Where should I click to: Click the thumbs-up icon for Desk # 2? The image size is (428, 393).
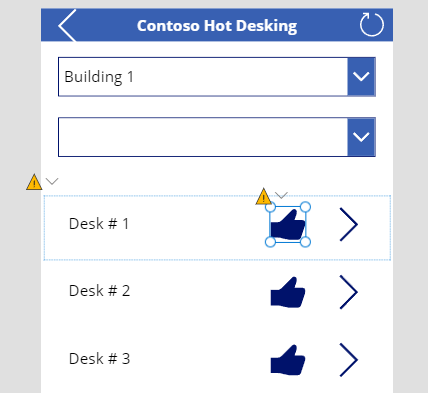click(288, 292)
